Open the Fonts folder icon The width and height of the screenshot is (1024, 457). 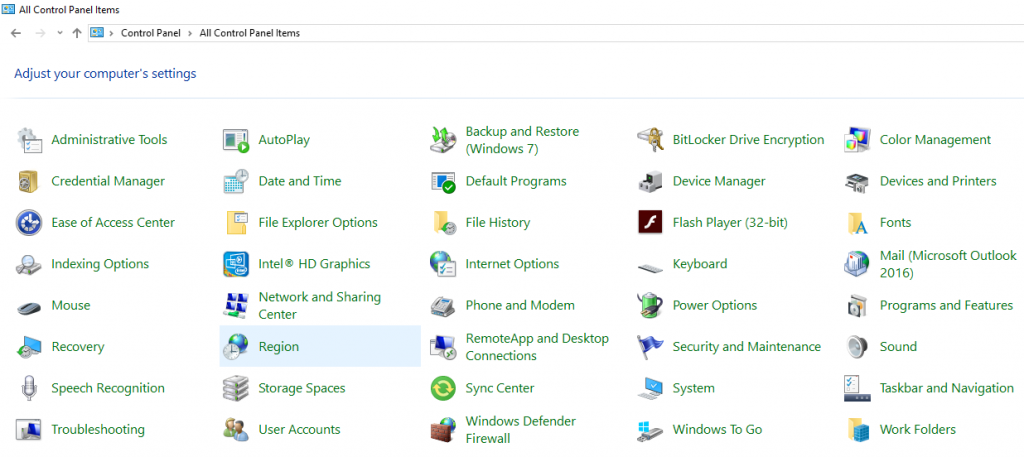[857, 223]
